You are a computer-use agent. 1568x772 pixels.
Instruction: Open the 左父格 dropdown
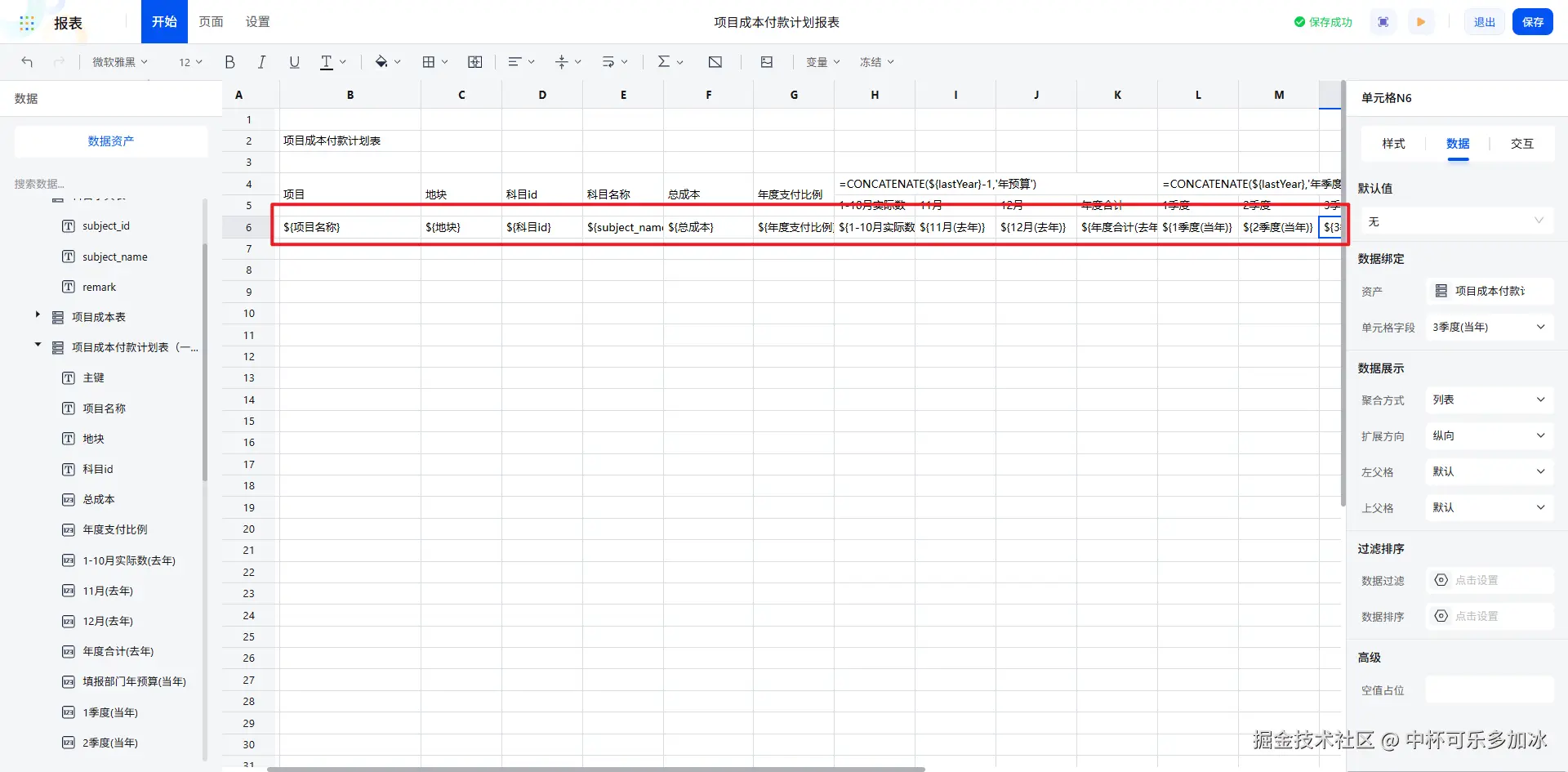point(1490,471)
